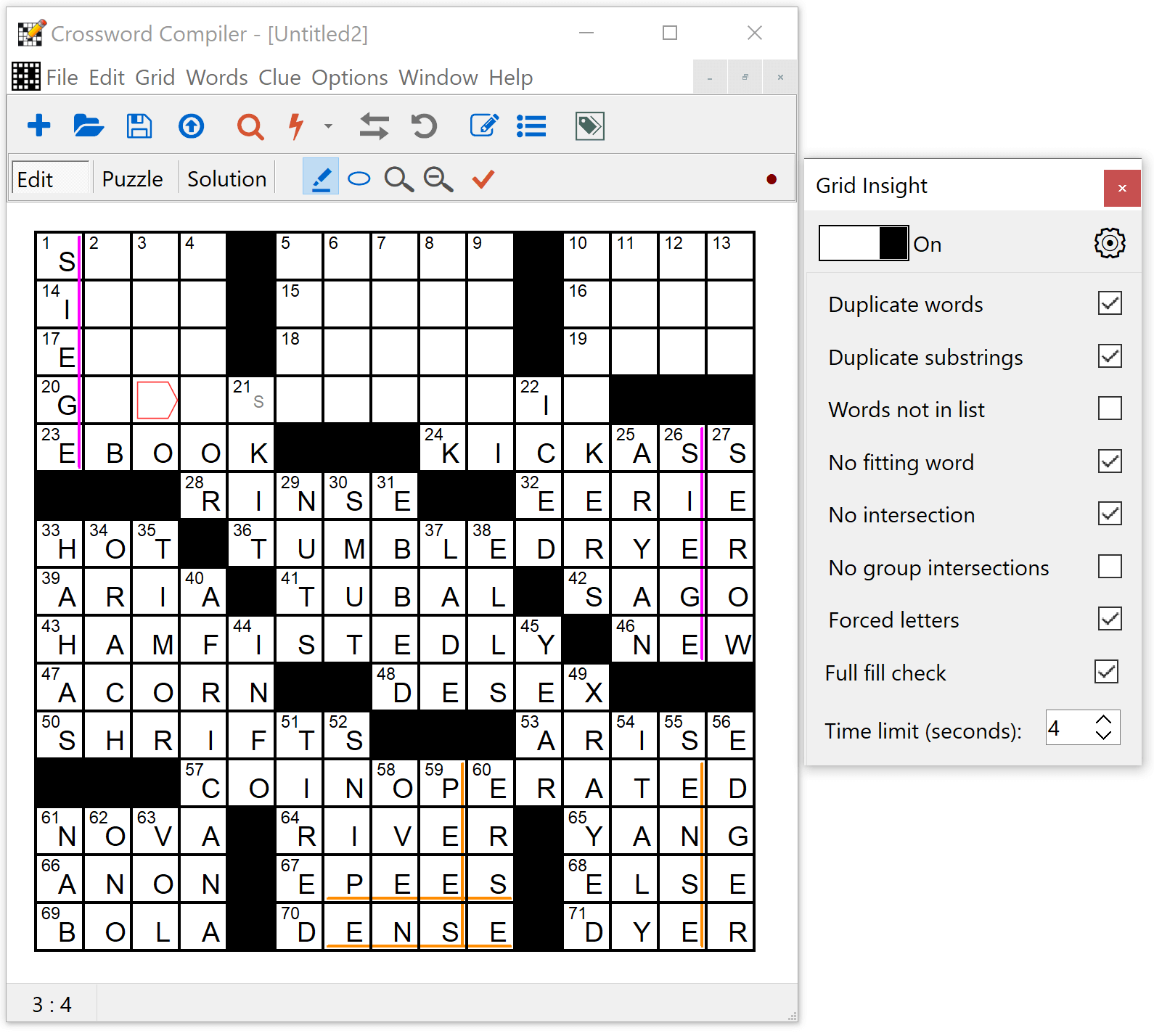Expand the dropdown arrow beside lightning bolt
This screenshot has height=1036, width=1154.
pyautogui.click(x=328, y=126)
